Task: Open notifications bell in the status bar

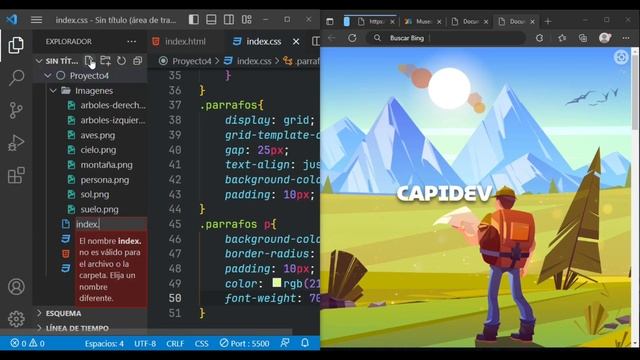Action: (305, 343)
